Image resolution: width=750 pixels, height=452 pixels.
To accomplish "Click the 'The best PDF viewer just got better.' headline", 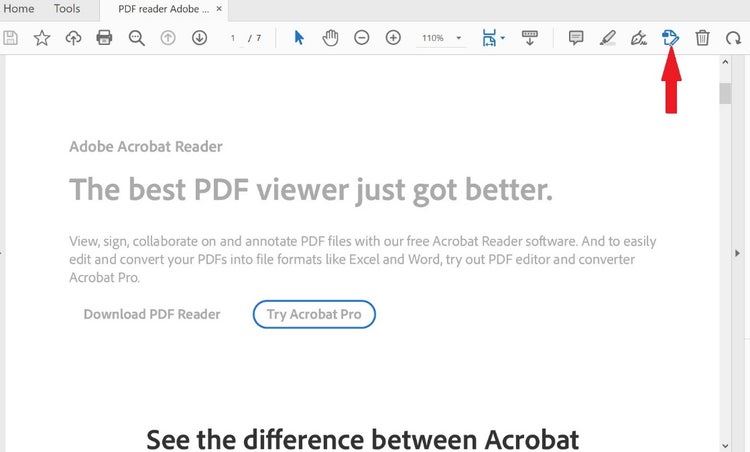I will coord(311,190).
